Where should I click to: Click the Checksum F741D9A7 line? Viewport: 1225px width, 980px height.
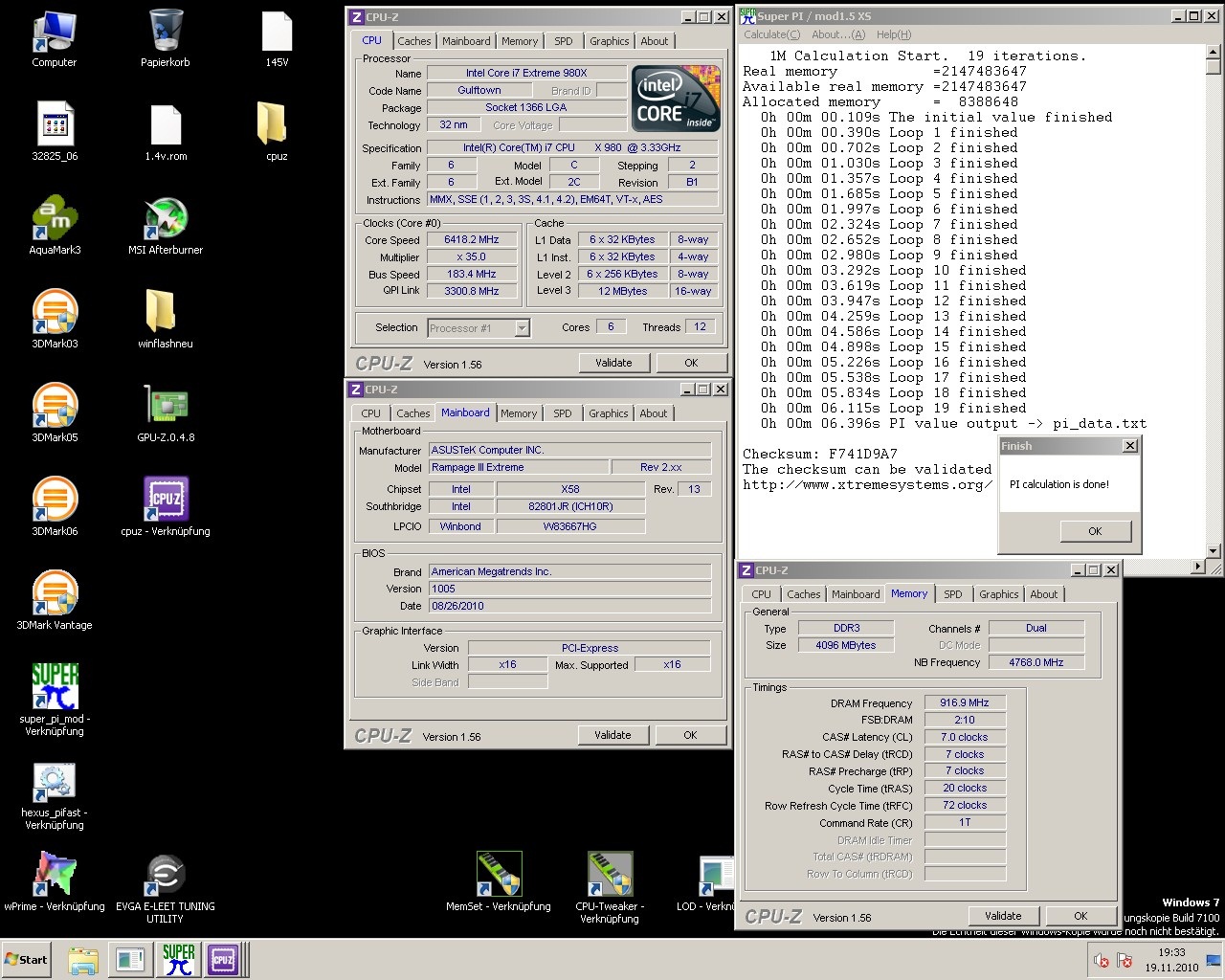pos(820,454)
